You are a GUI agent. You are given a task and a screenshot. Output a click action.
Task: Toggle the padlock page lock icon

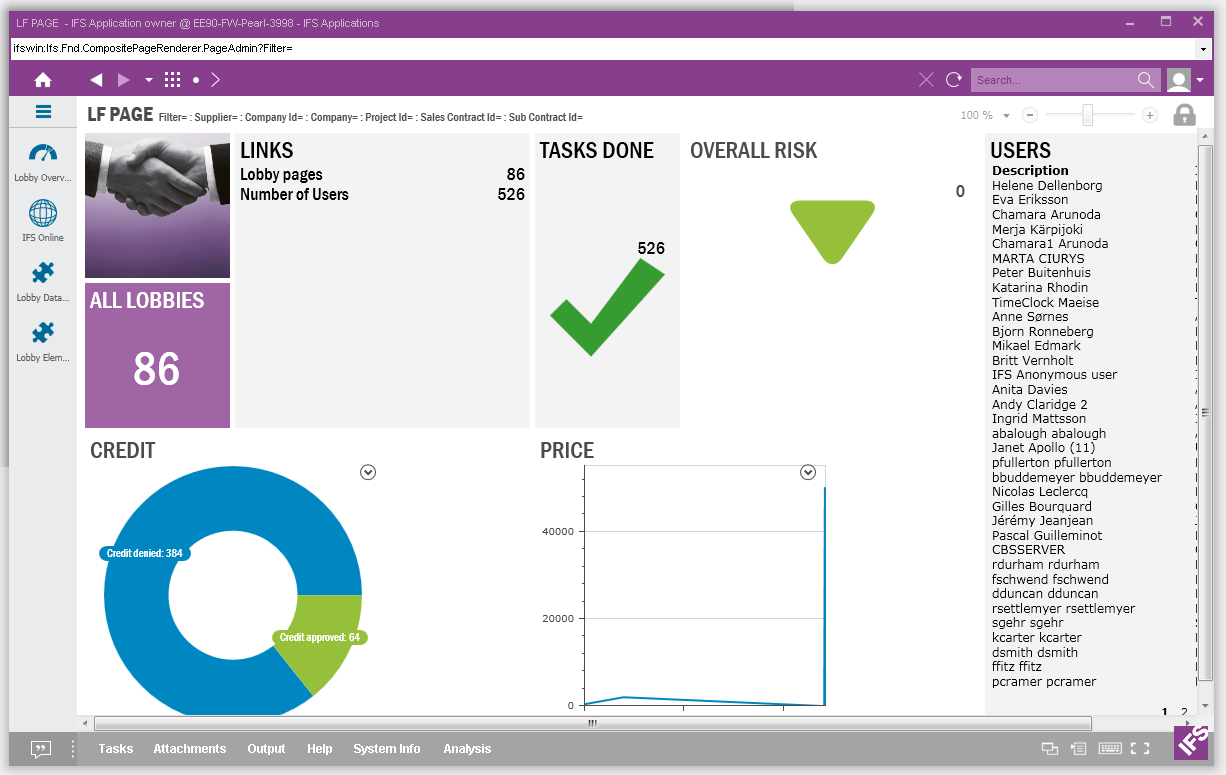1184,115
